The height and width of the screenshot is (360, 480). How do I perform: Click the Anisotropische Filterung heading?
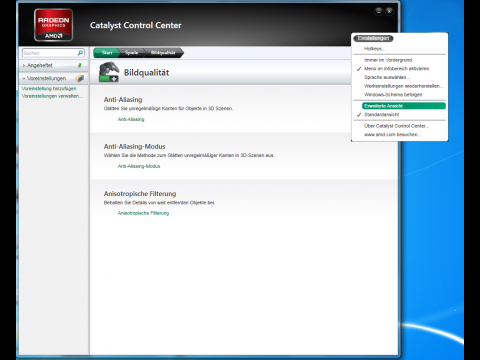click(140, 194)
